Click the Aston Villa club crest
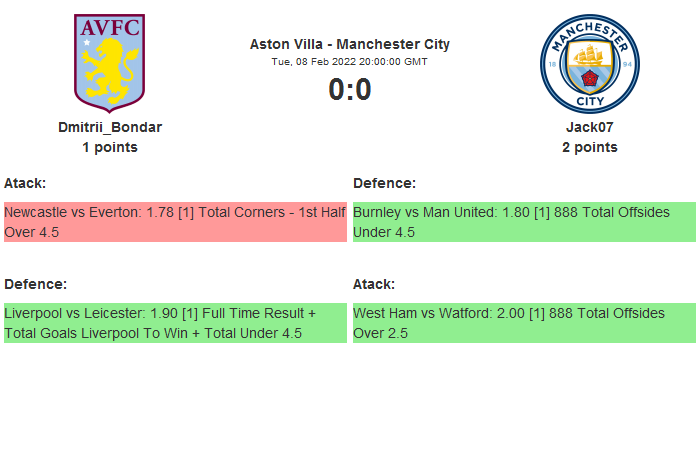 110,62
